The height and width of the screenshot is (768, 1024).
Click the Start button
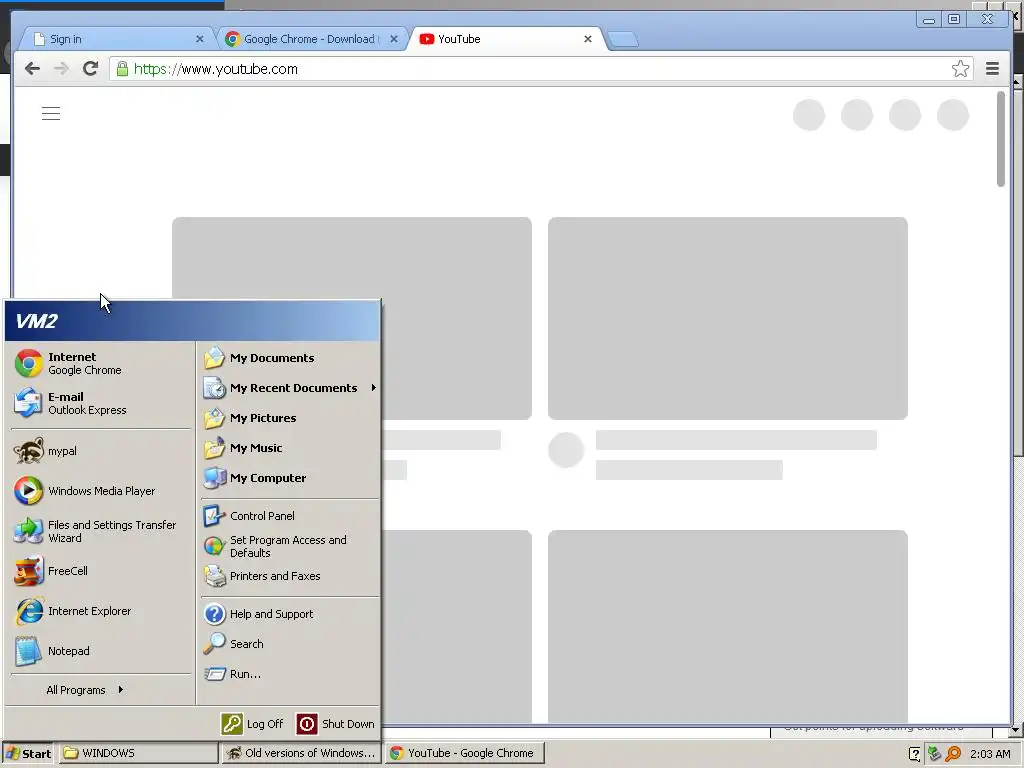point(27,753)
